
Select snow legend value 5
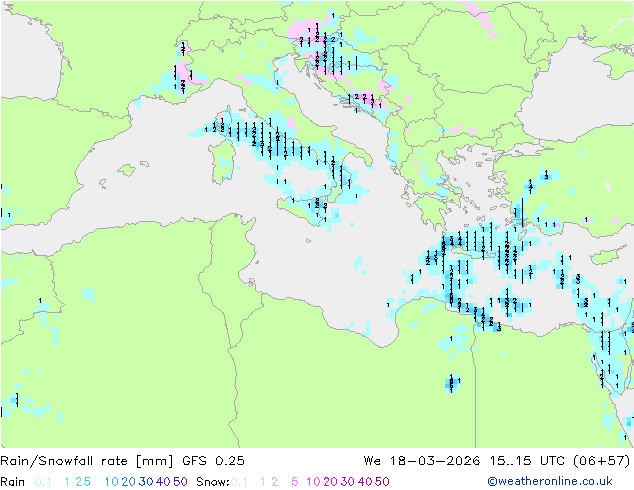[x=295, y=482]
